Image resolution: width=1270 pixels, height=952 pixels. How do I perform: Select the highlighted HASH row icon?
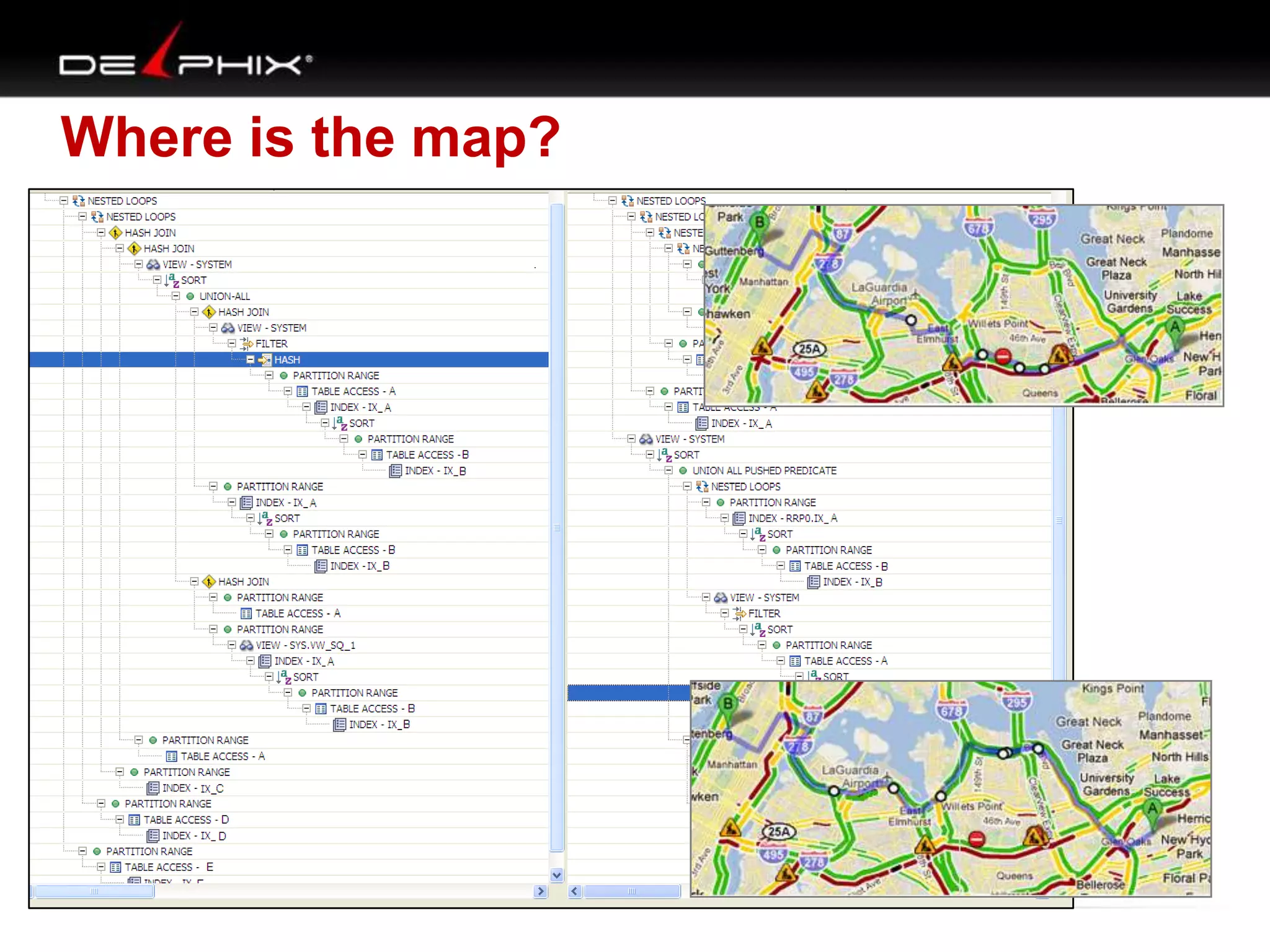[x=265, y=359]
